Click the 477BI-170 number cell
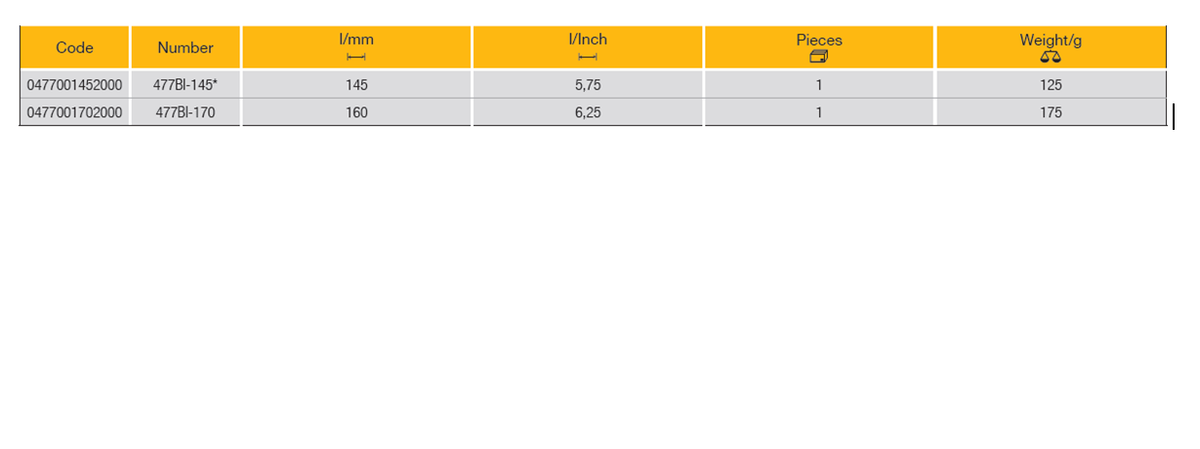The height and width of the screenshot is (449, 1200). [185, 113]
